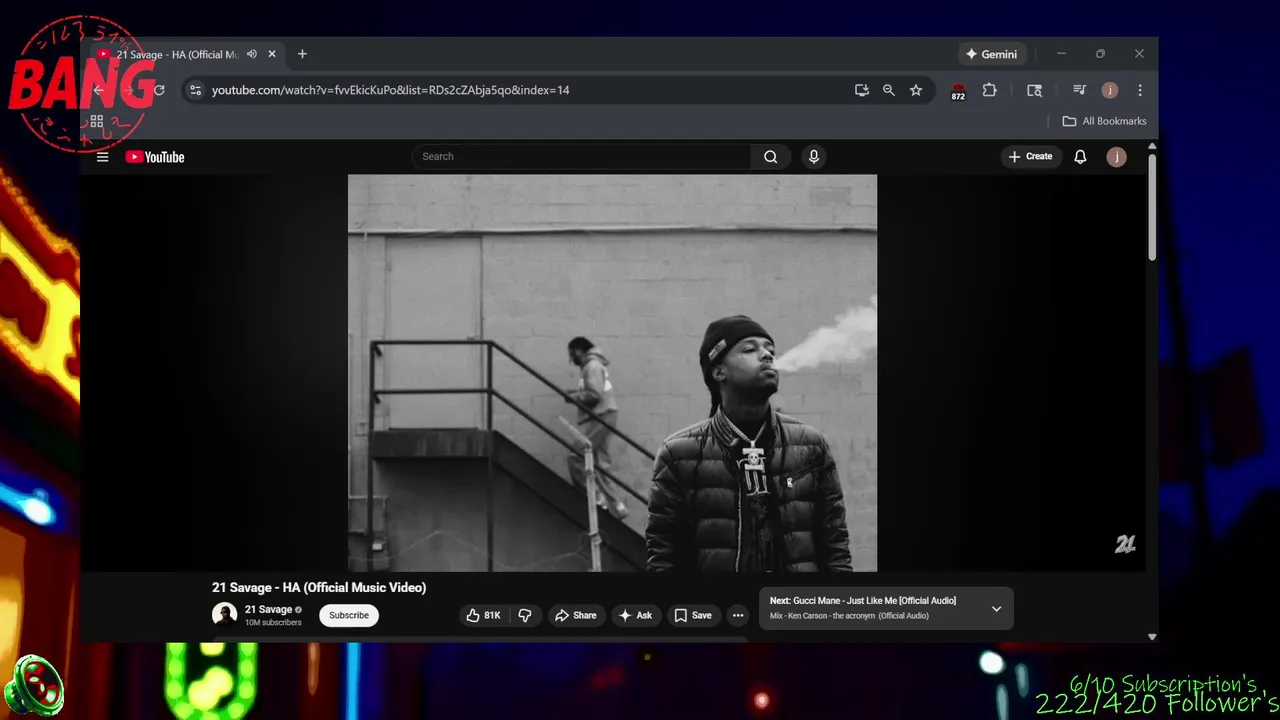Image resolution: width=1280 pixels, height=720 pixels.
Task: Click the YouTube home logo
Action: click(155, 157)
